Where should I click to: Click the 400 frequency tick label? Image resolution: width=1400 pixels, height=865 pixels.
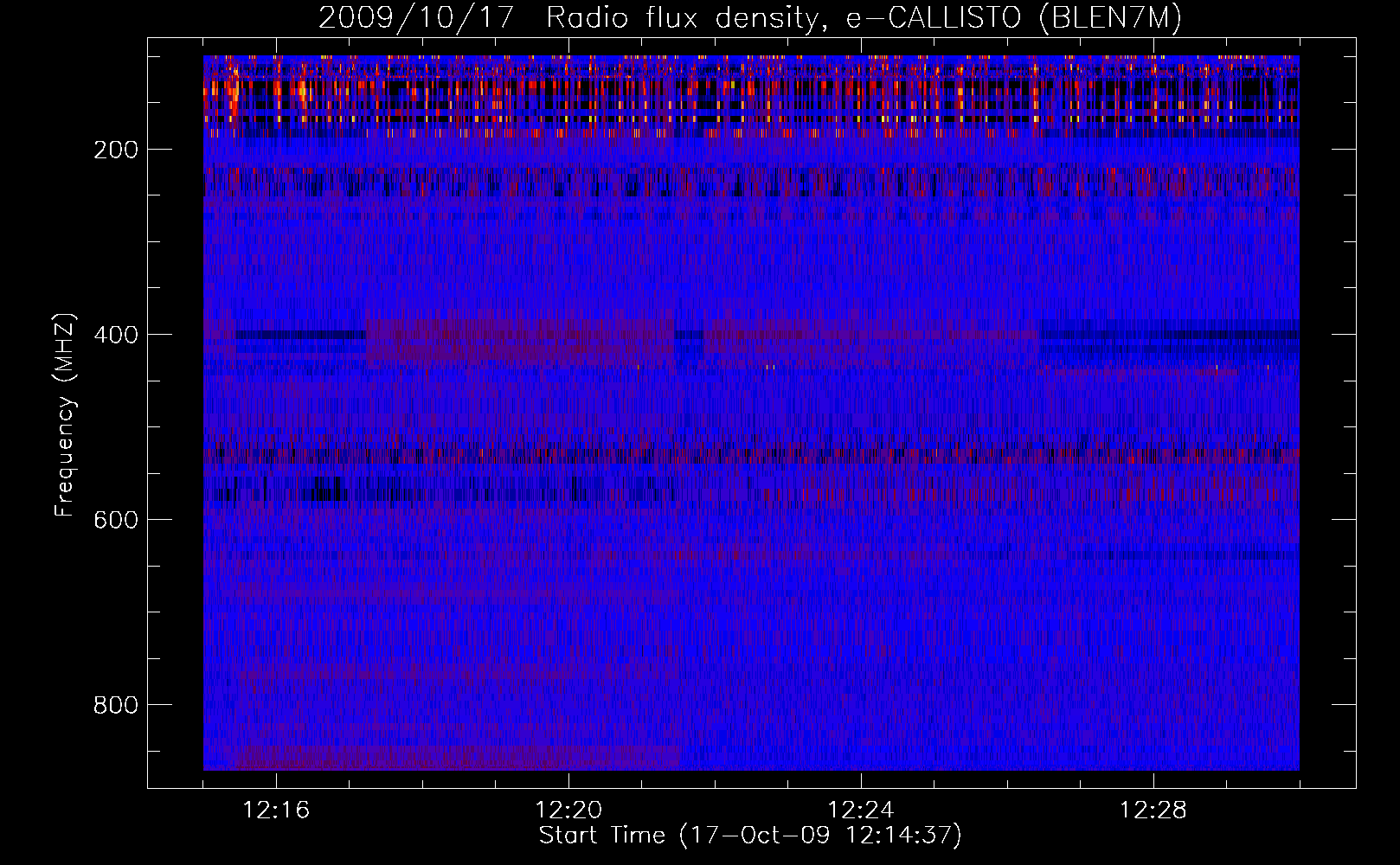(116, 335)
